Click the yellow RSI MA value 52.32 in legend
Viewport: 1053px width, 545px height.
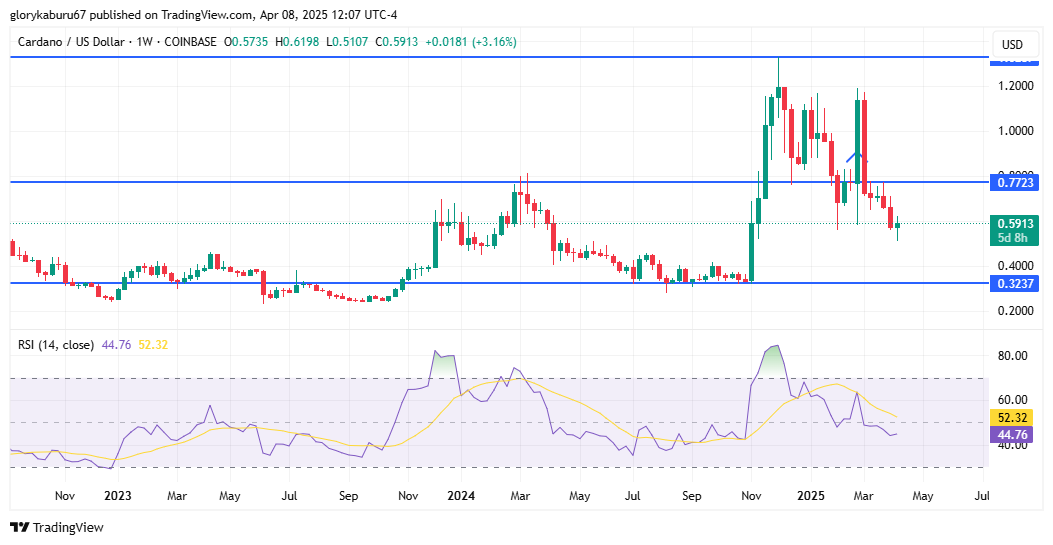153,345
